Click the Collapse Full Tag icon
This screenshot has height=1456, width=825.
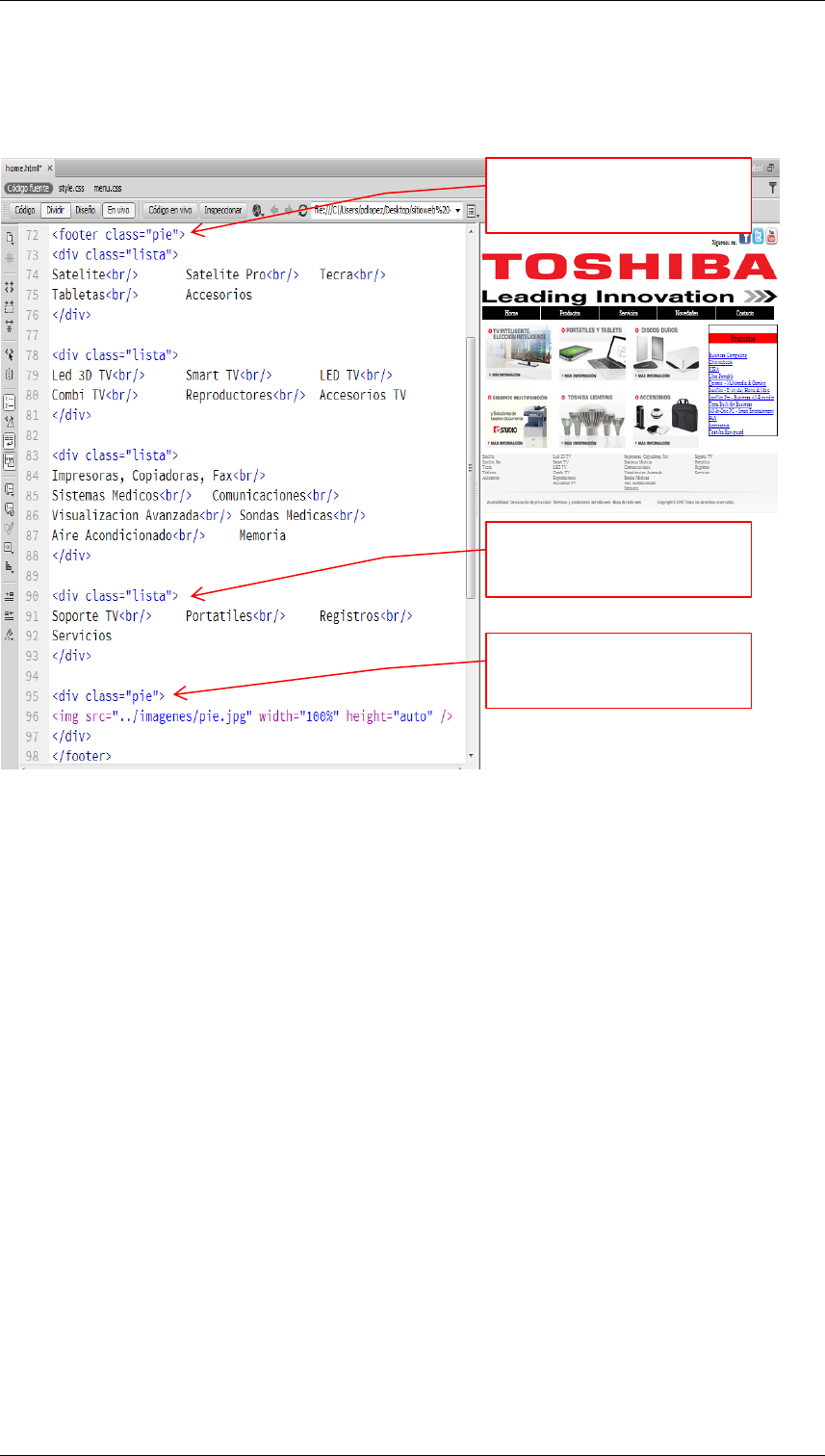coord(10,287)
